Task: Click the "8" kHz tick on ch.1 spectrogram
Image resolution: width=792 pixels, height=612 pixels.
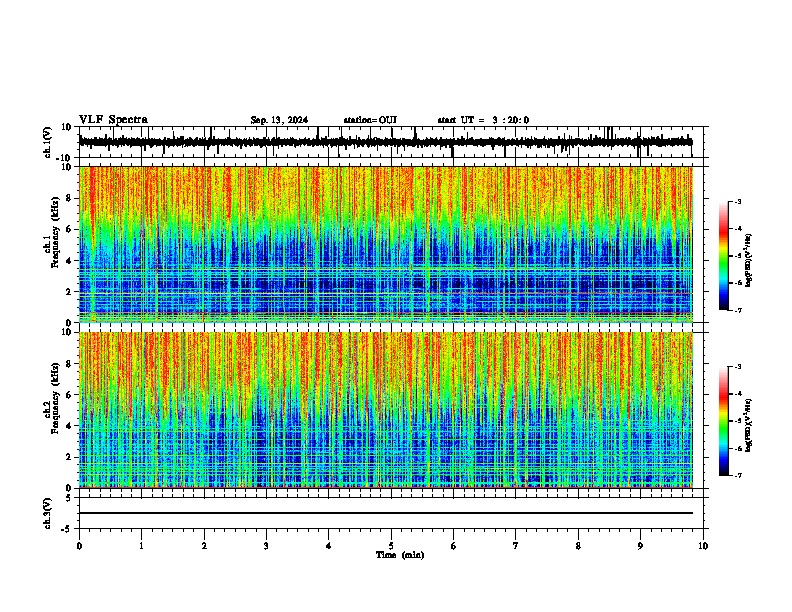Action: [x=69, y=198]
